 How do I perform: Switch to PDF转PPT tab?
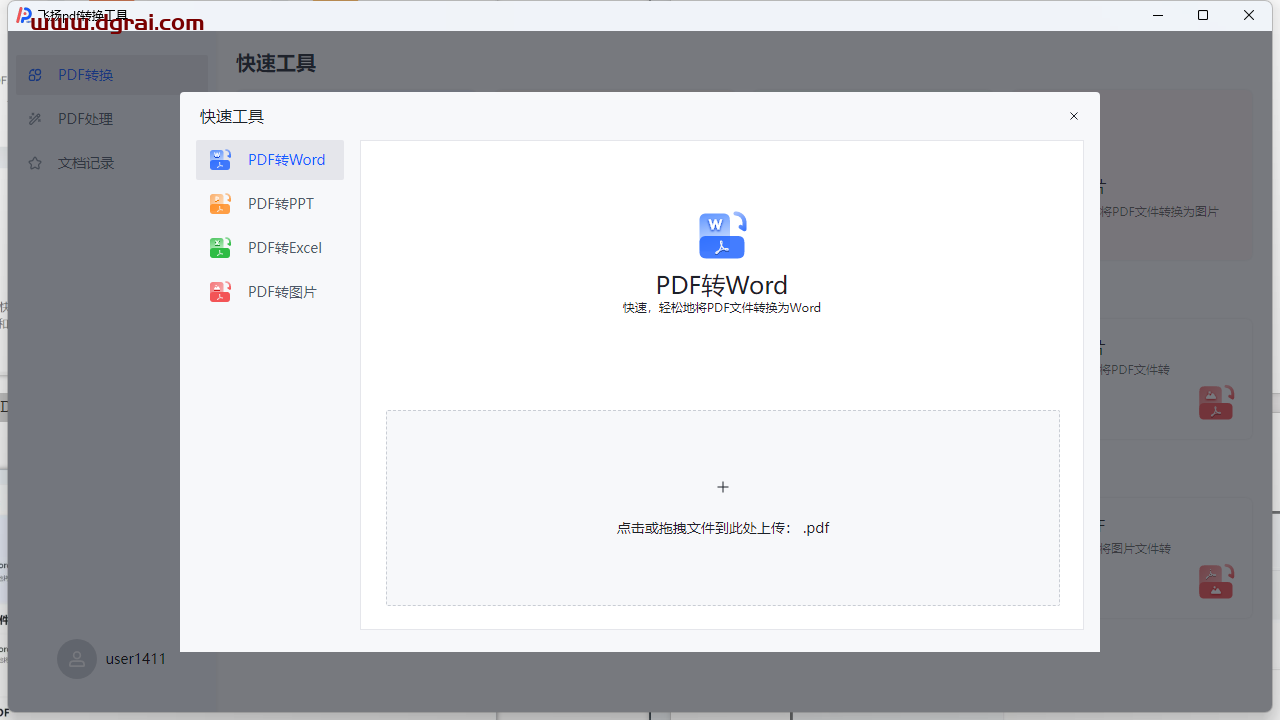pyautogui.click(x=270, y=204)
